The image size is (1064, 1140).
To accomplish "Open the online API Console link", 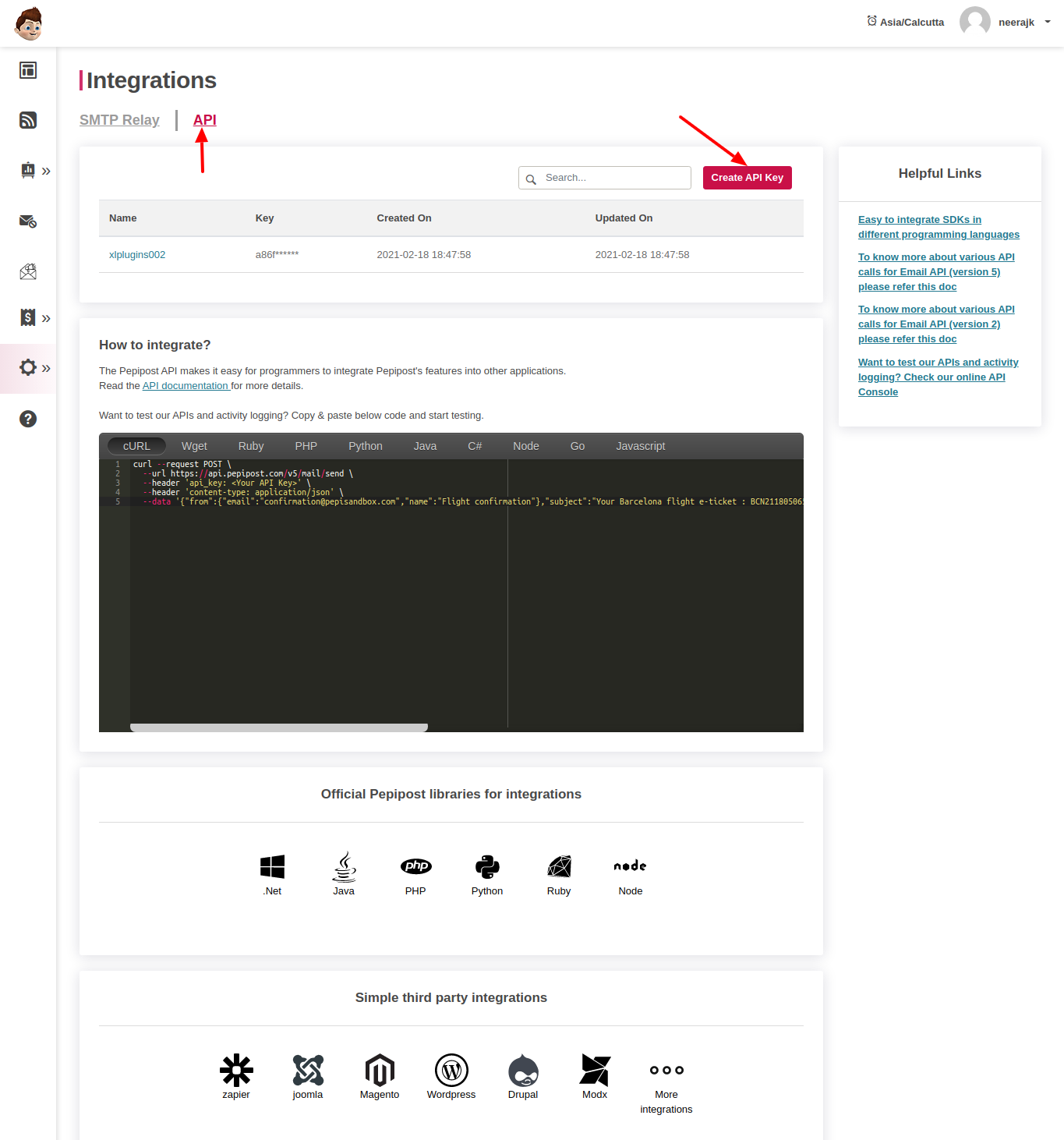I will [938, 377].
